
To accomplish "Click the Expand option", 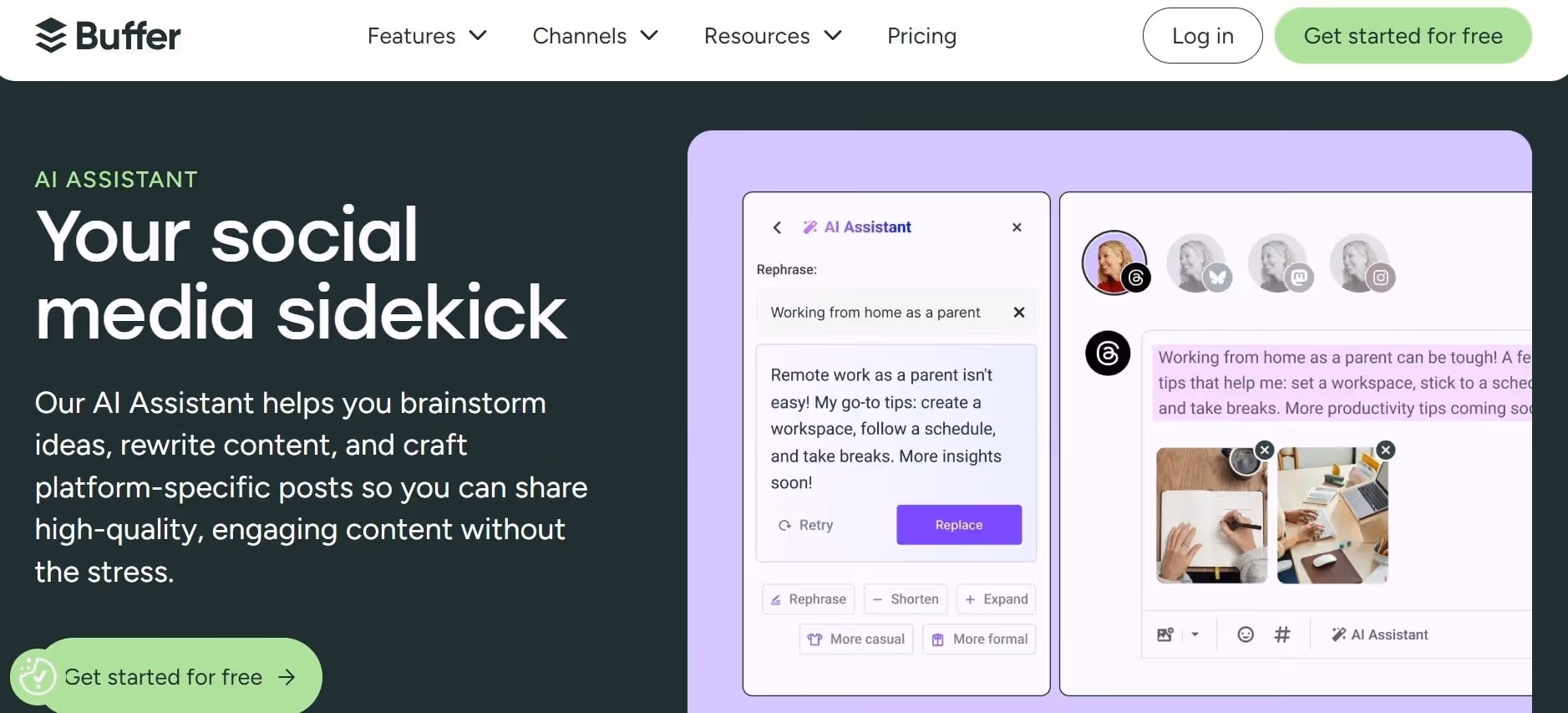I will (x=996, y=599).
